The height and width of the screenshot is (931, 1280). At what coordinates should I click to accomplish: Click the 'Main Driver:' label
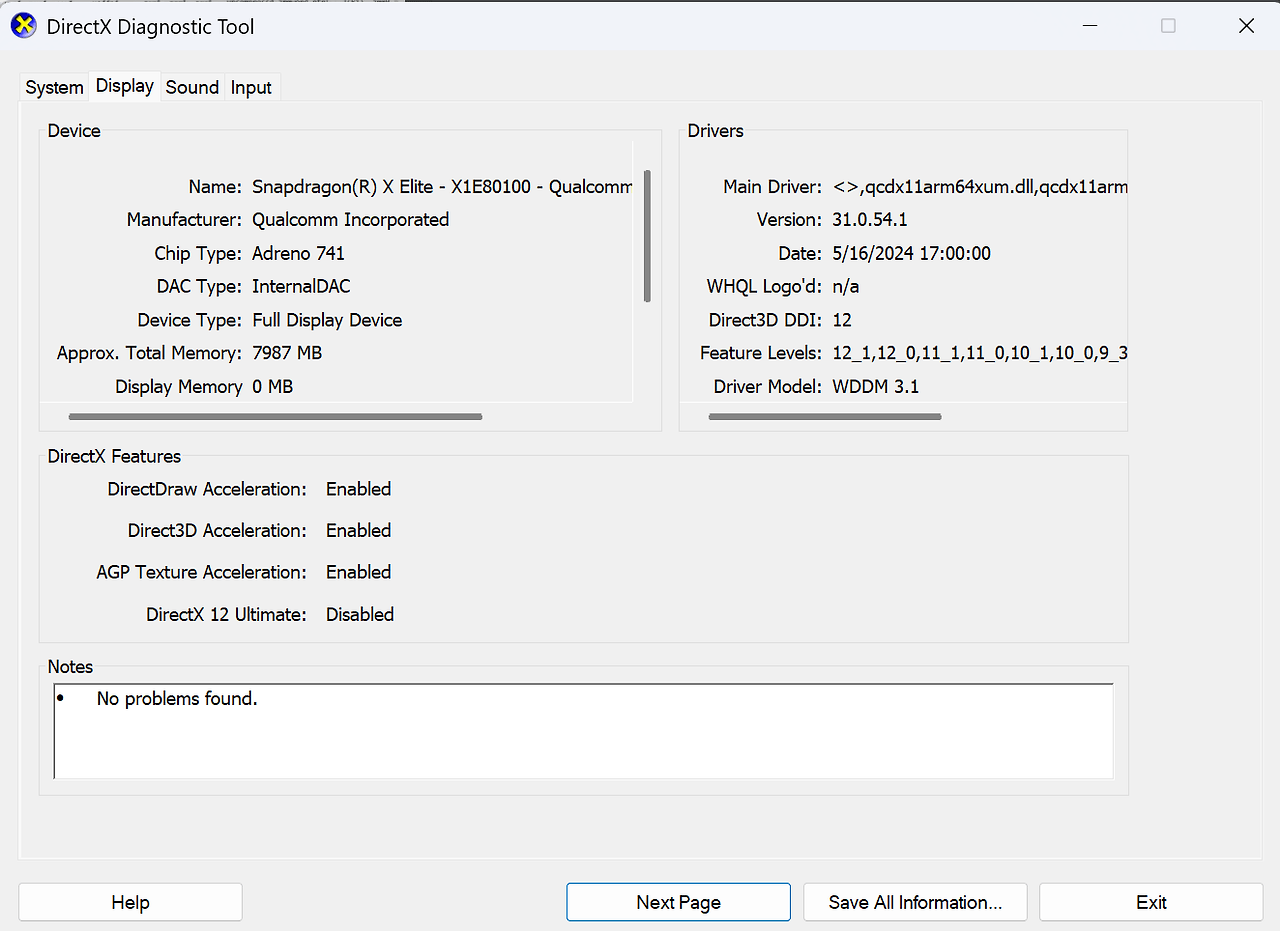[x=772, y=186]
